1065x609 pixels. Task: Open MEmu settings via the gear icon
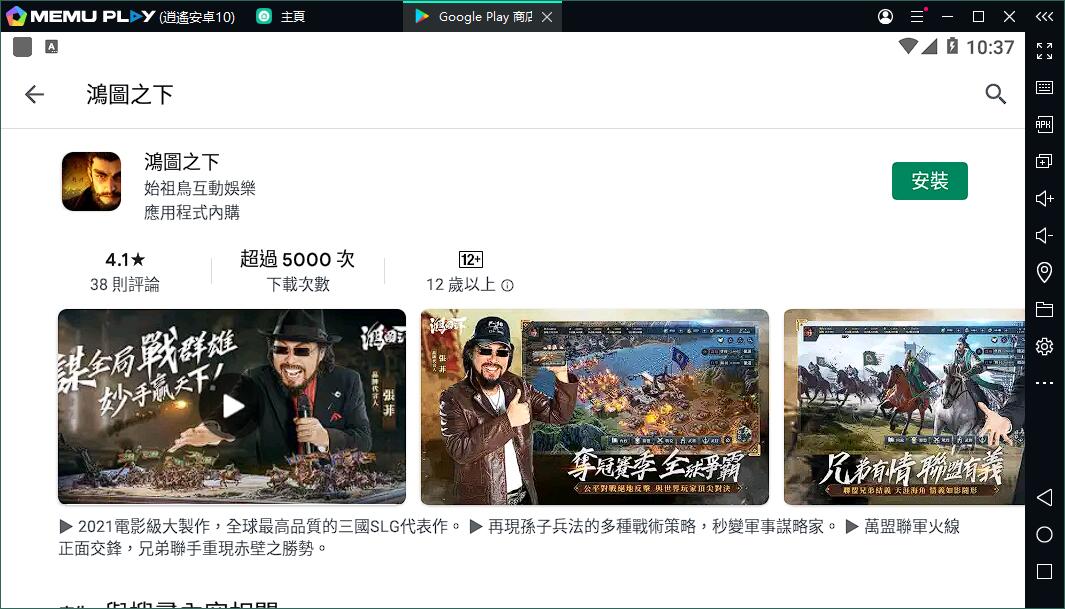(x=1044, y=346)
